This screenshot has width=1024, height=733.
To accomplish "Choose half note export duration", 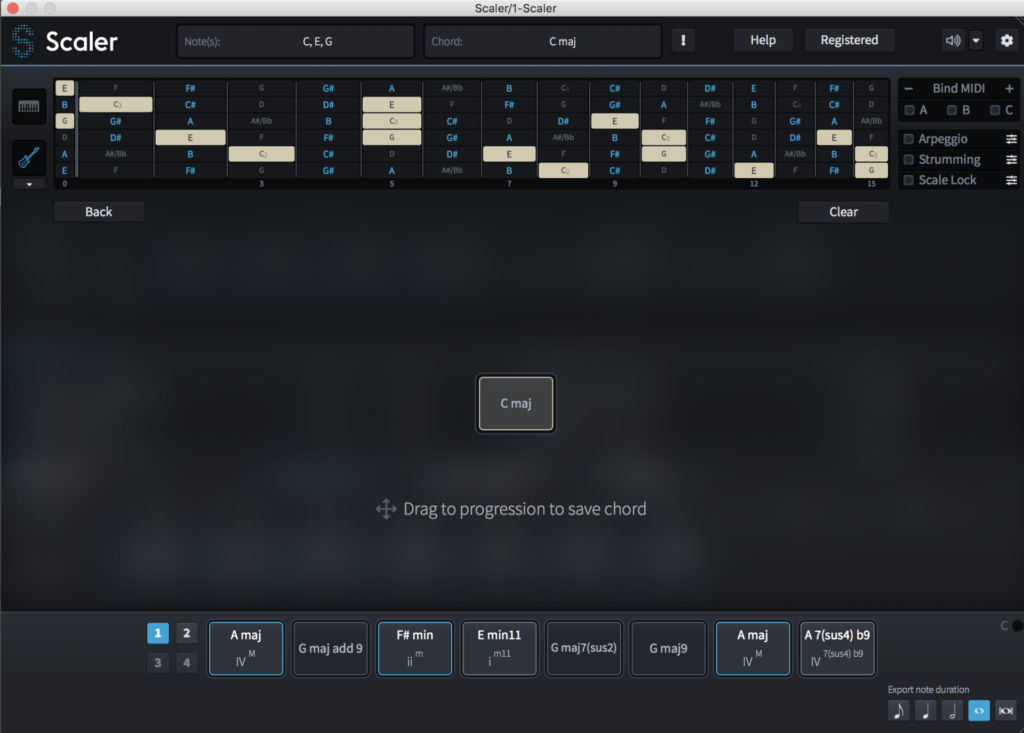I will pyautogui.click(x=952, y=710).
